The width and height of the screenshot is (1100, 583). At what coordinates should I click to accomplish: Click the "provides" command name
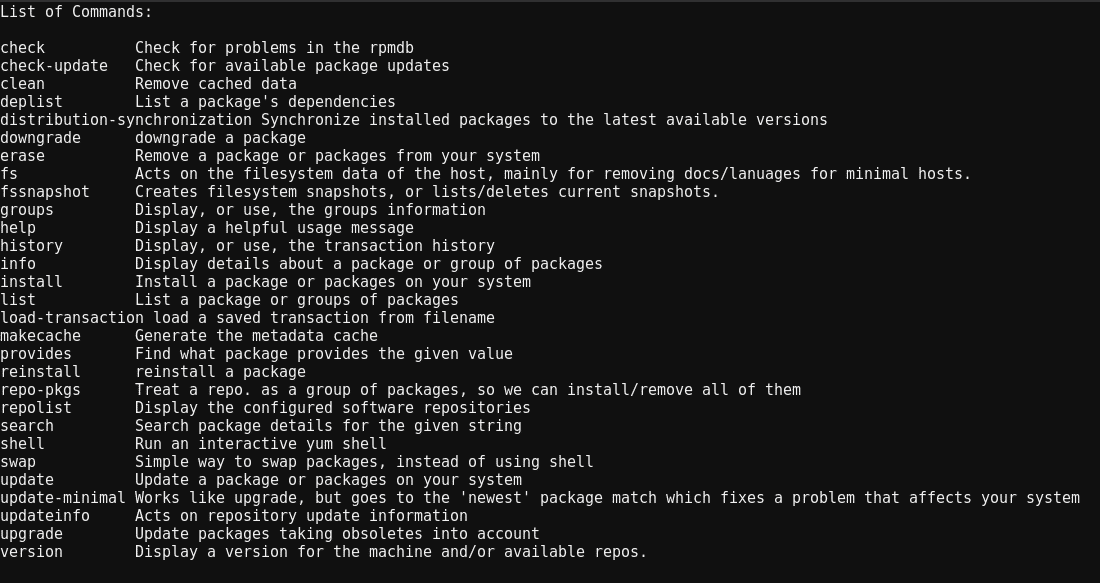(x=36, y=354)
